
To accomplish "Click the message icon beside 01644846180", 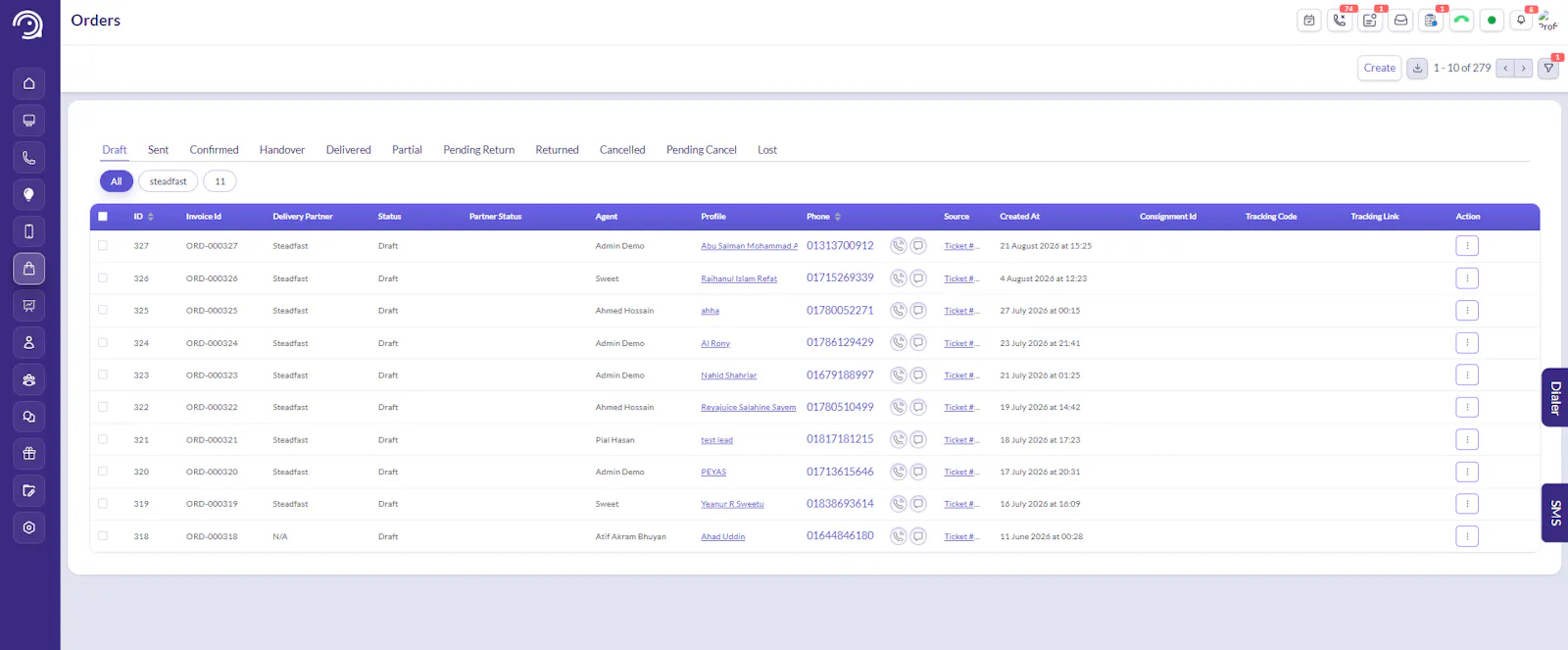I will coord(918,536).
